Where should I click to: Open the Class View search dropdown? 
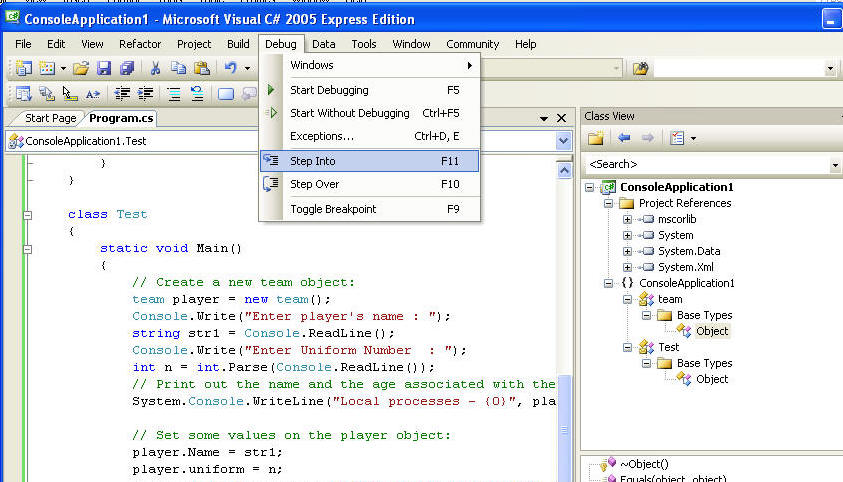click(x=835, y=164)
